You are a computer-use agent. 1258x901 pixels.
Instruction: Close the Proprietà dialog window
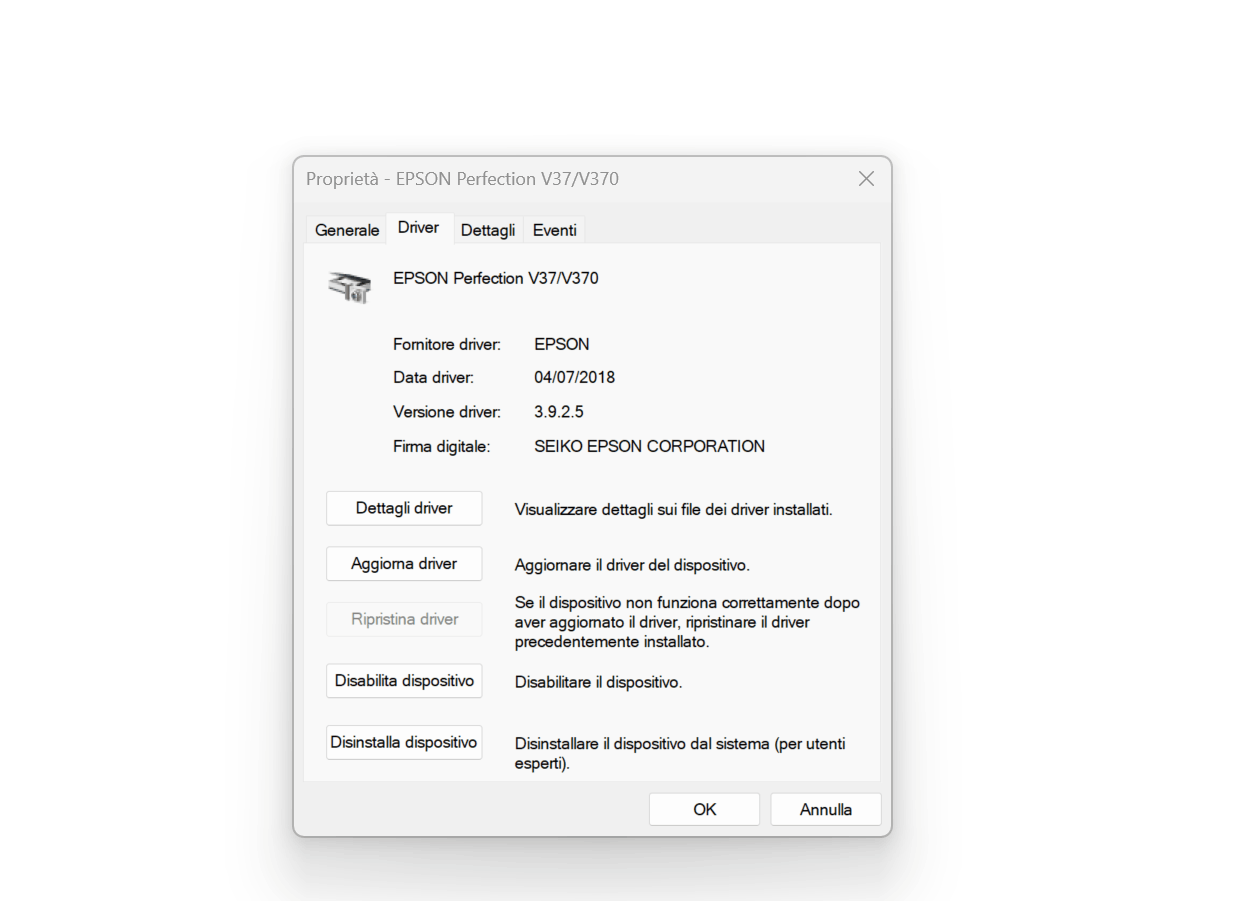[866, 179]
